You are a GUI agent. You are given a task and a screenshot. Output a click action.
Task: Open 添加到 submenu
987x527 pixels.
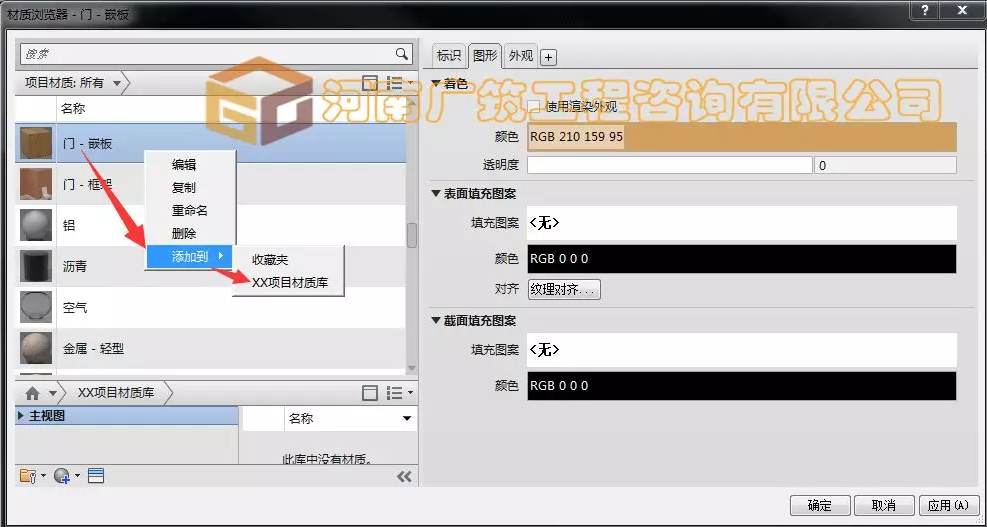[x=191, y=256]
